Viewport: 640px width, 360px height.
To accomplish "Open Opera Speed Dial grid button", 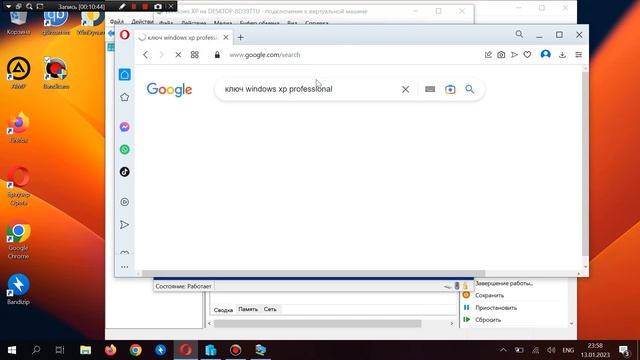I will click(x=195, y=55).
